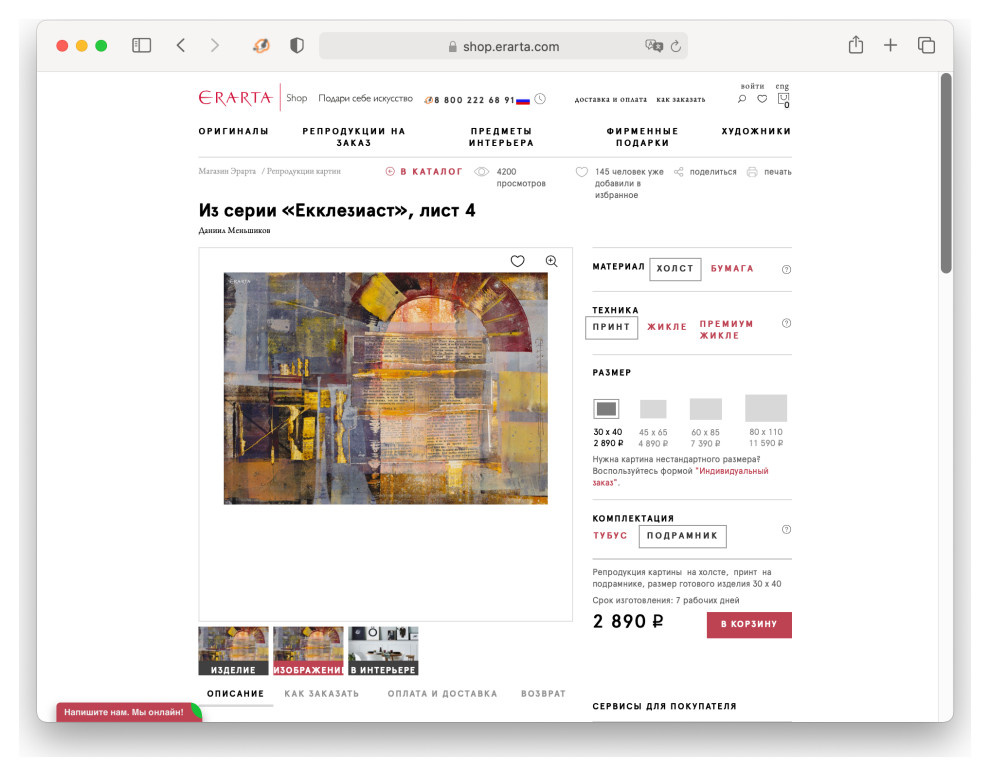
Task: Choose Тубус packaging option
Action: coord(610,536)
